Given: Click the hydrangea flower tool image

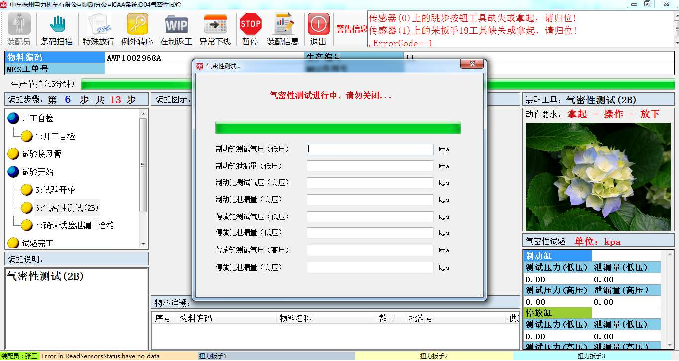Looking at the screenshot, I should [598, 177].
